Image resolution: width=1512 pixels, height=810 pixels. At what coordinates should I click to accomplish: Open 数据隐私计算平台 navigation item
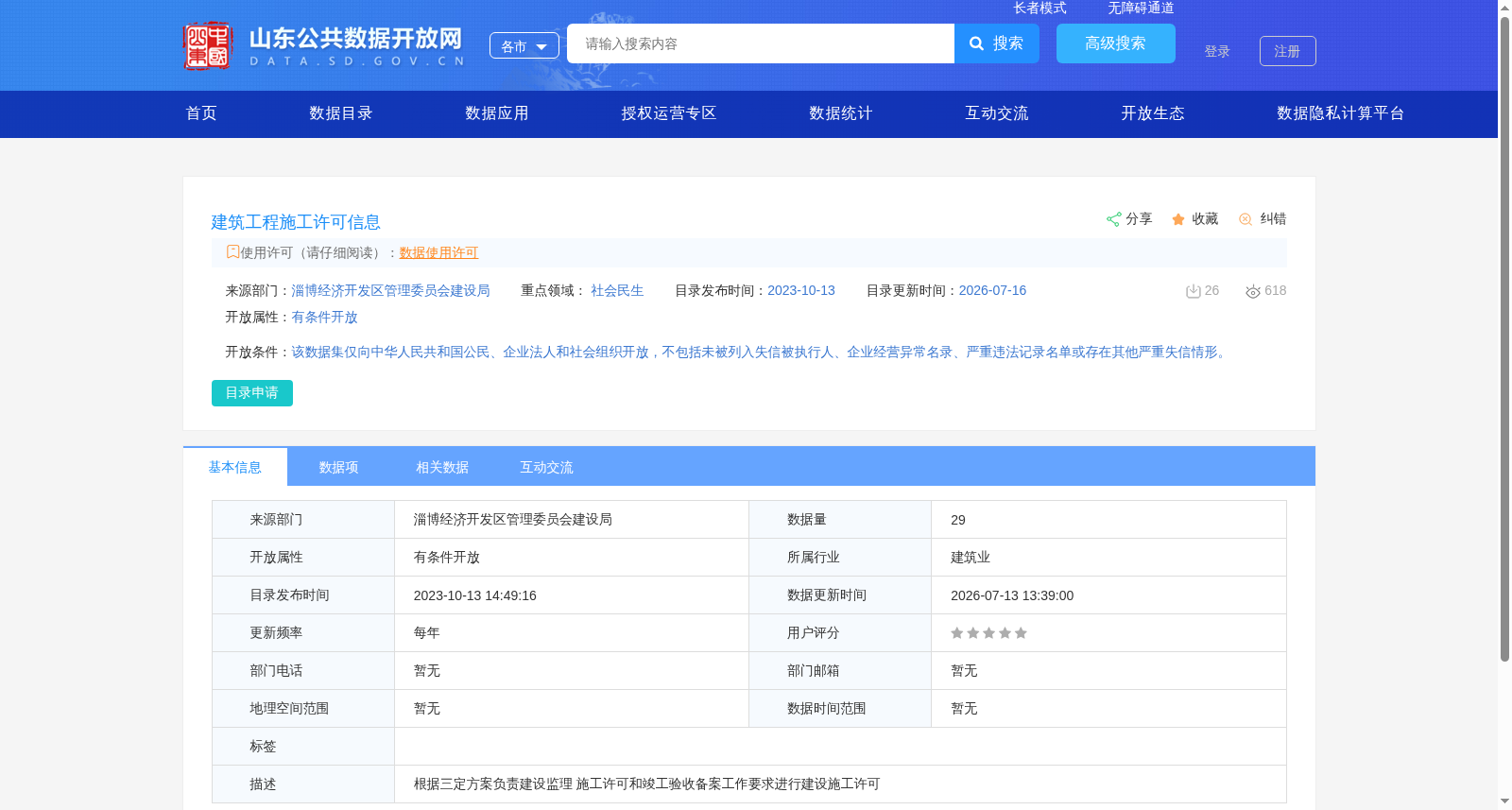pos(1341,113)
